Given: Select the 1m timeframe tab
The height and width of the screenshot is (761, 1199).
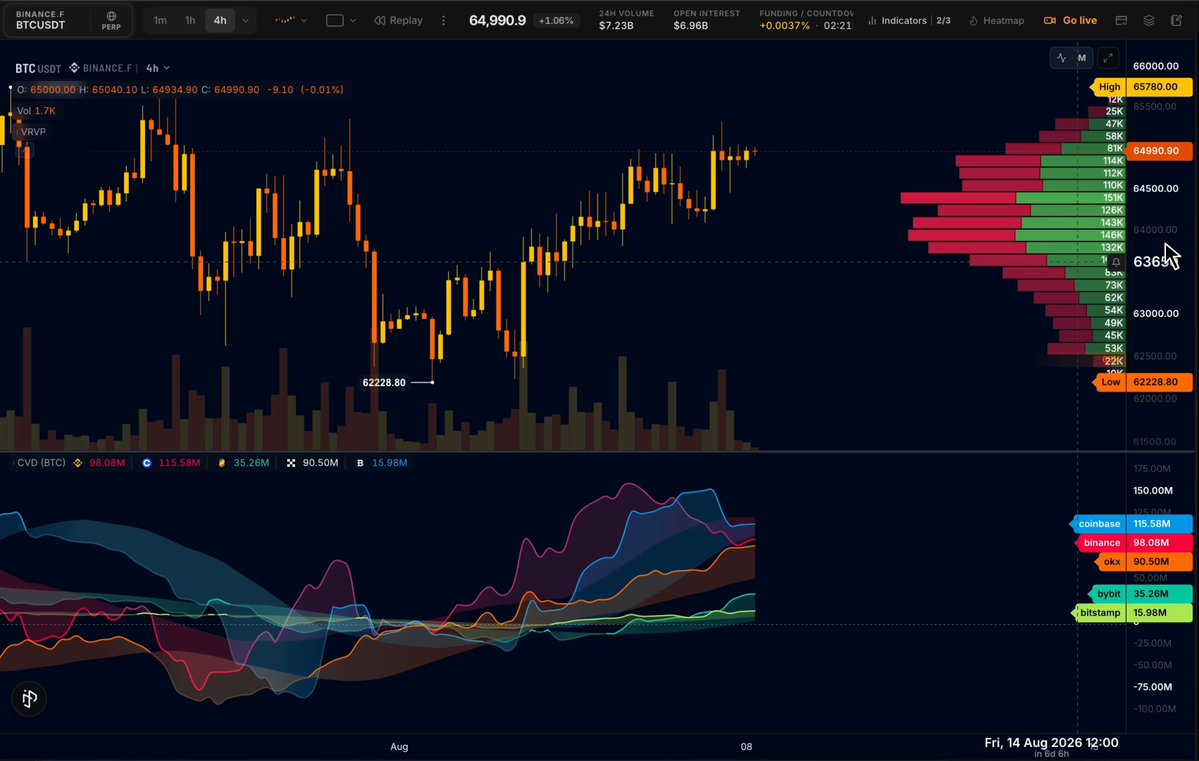Looking at the screenshot, I should tap(160, 21).
